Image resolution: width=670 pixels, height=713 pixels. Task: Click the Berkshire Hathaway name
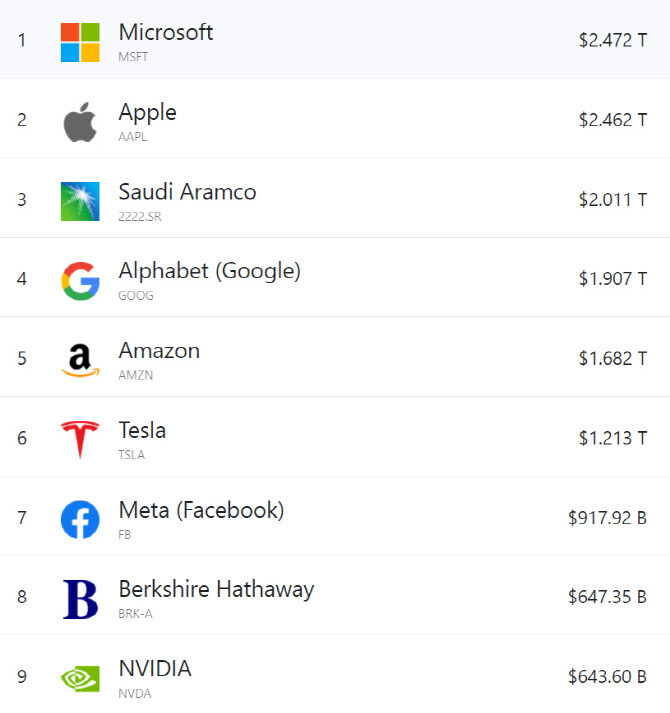216,590
